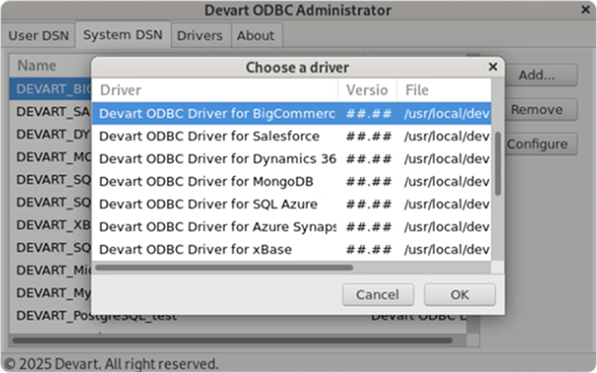Switch to the User DSN tab
597x373 pixels.
point(38,35)
